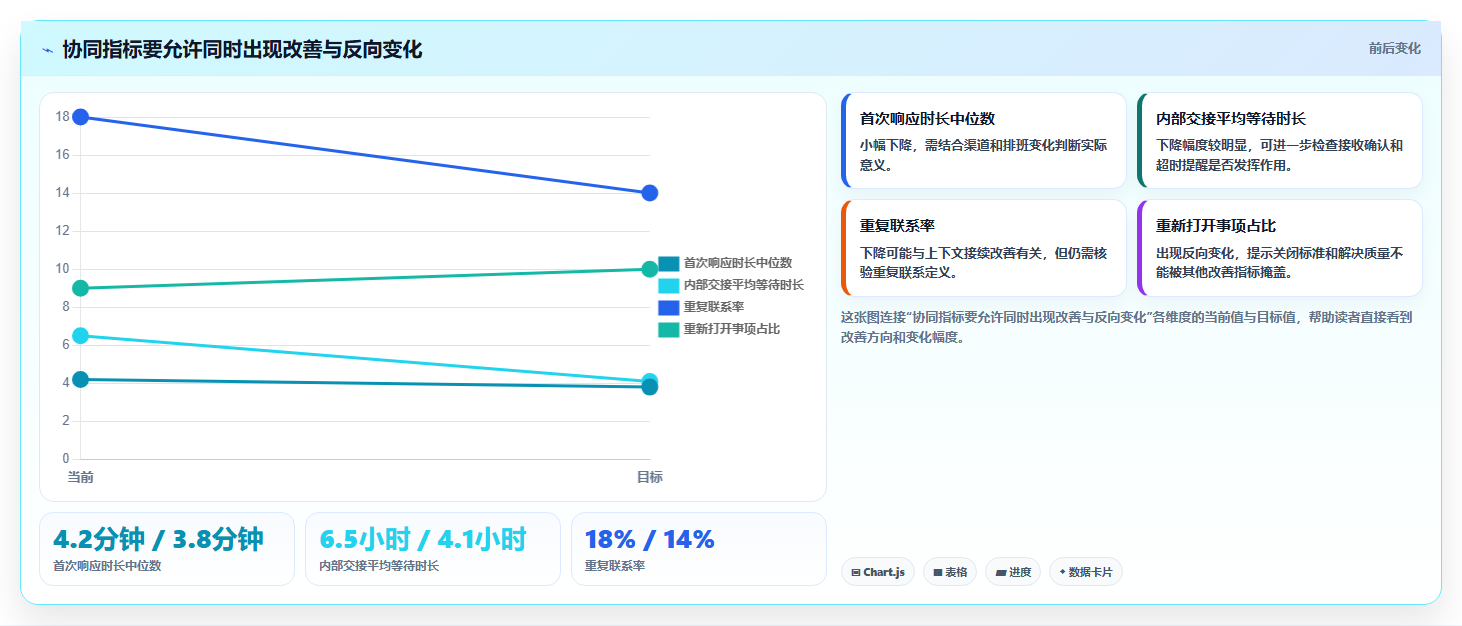
Task: Select the green data point at 当前 value 9
Action: pos(81,288)
